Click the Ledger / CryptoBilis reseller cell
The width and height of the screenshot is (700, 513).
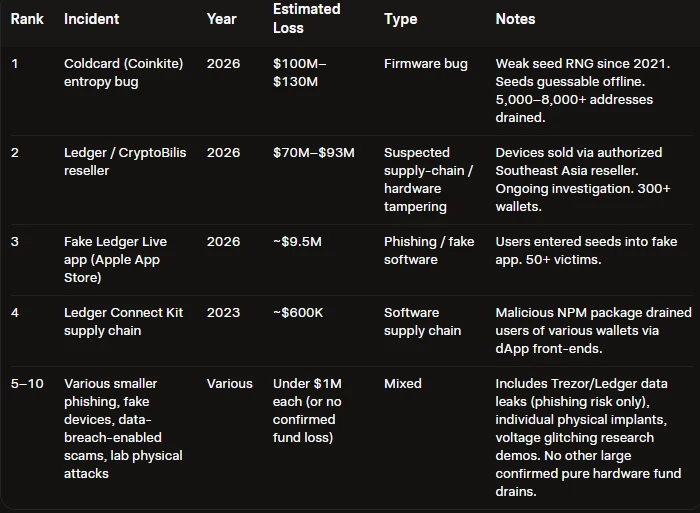[x=125, y=161]
